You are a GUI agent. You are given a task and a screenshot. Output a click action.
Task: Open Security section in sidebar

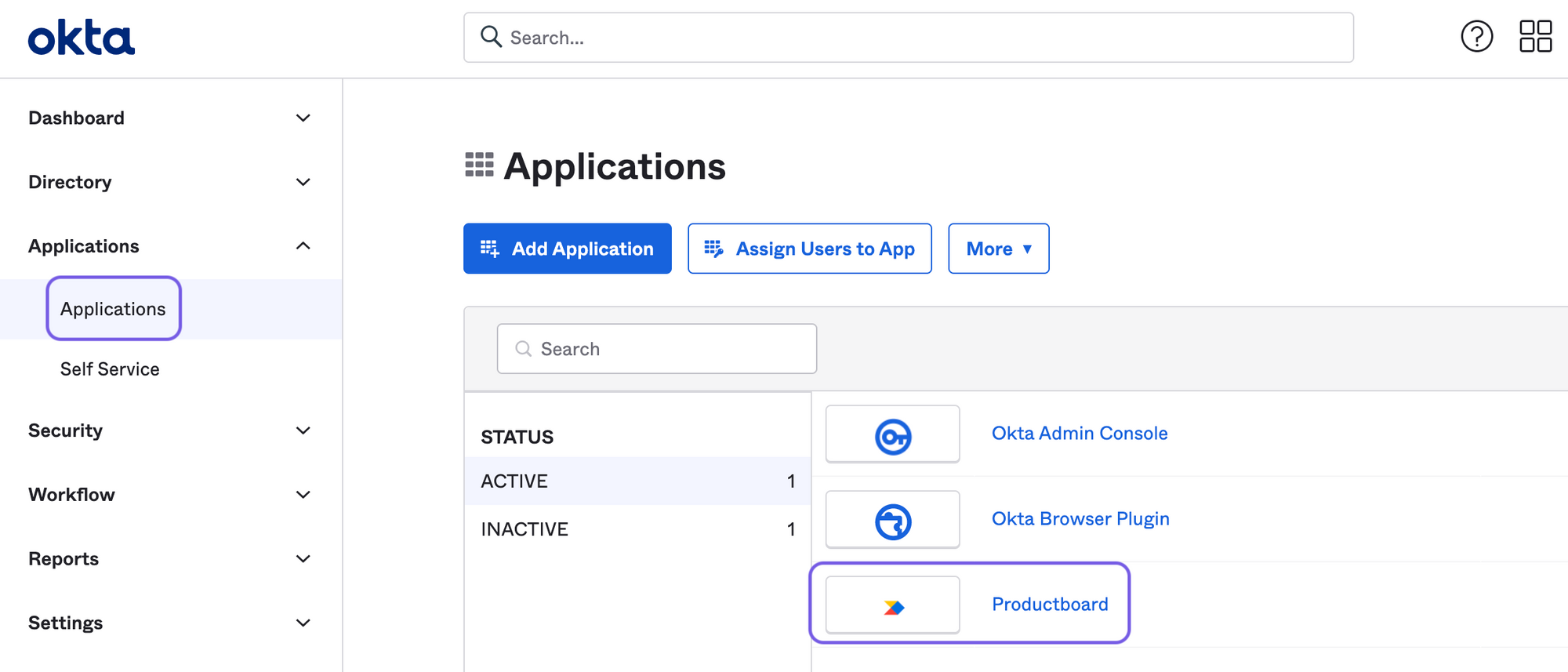pyautogui.click(x=65, y=430)
